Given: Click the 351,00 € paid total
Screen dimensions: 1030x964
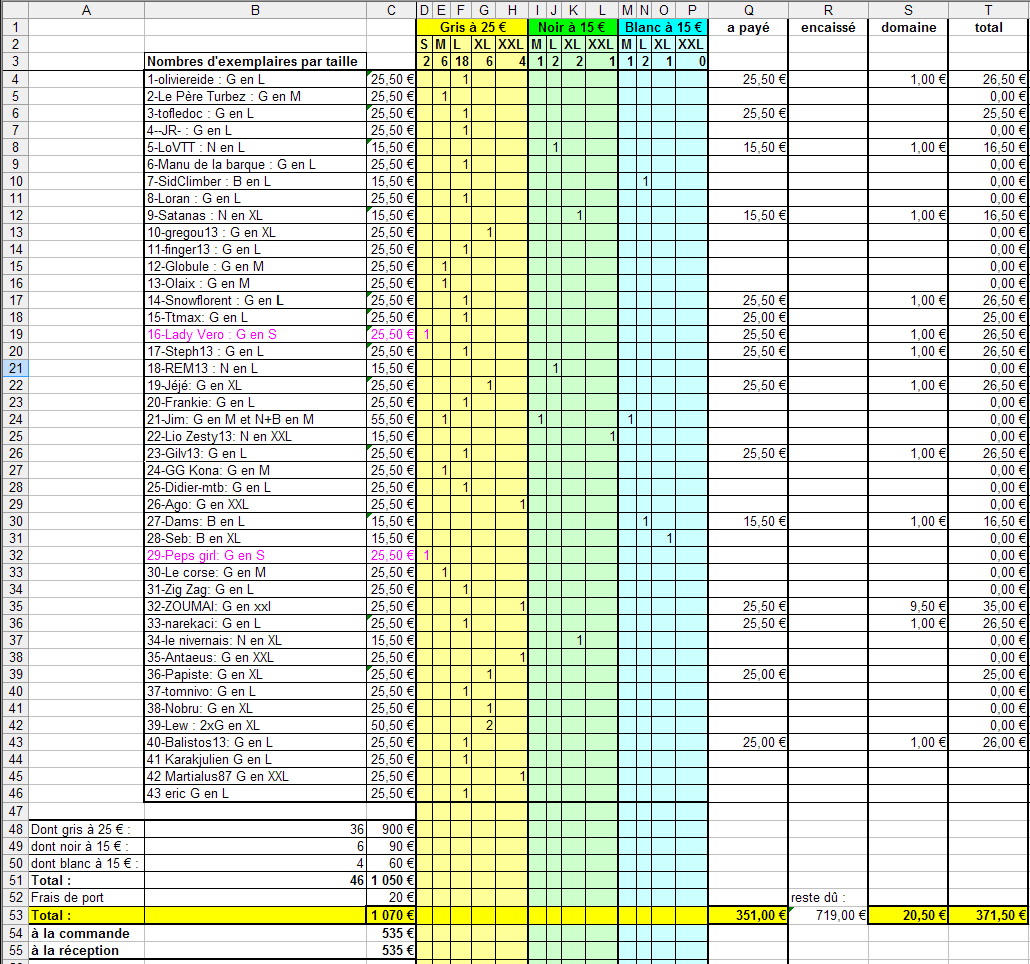Looking at the screenshot, I should [748, 915].
